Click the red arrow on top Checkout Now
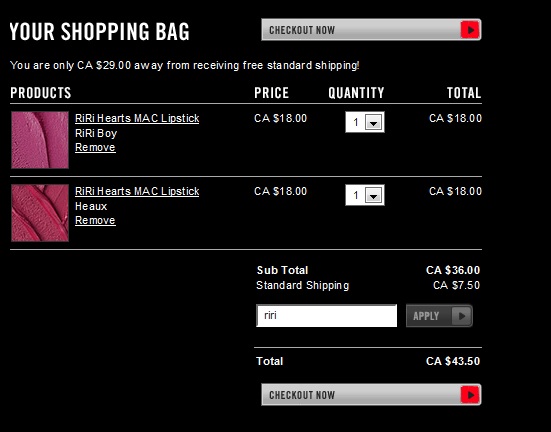Viewport: 551px width, 432px height. [470, 30]
